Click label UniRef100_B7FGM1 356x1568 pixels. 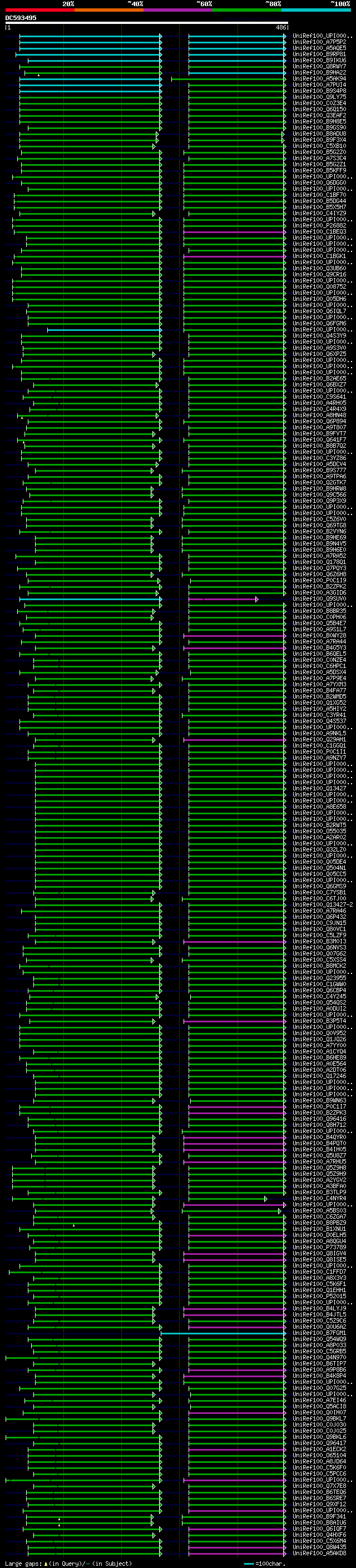click(x=319, y=1333)
